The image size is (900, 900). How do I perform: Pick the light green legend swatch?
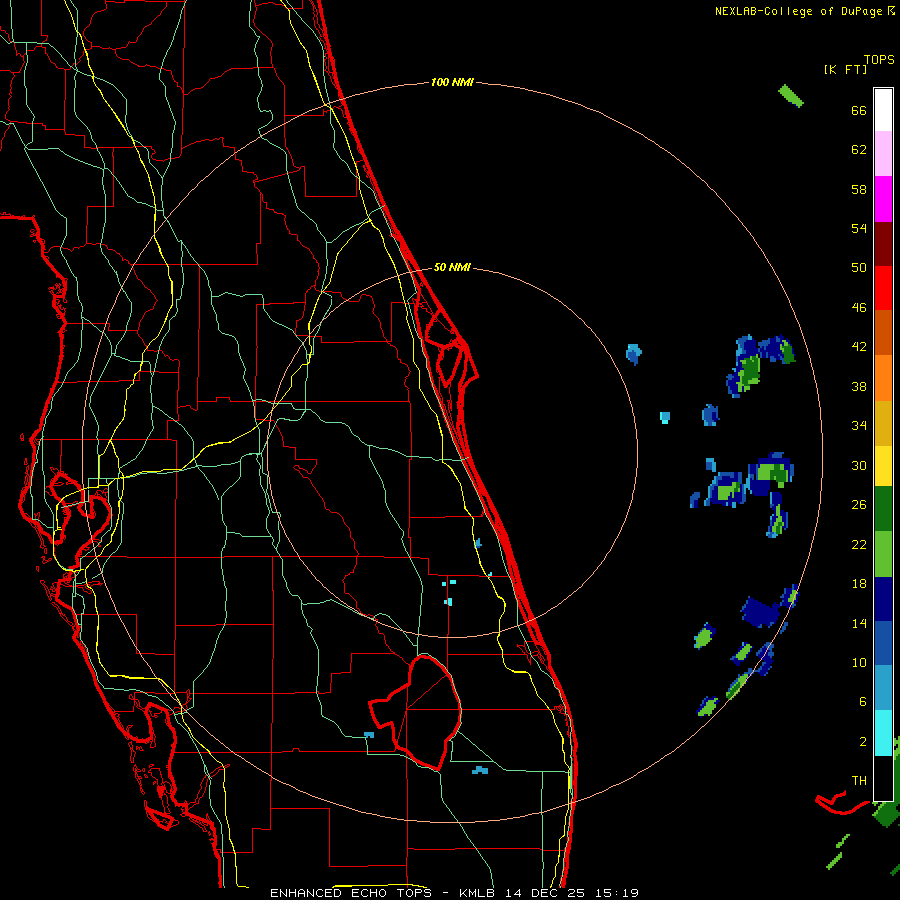pyautogui.click(x=883, y=554)
